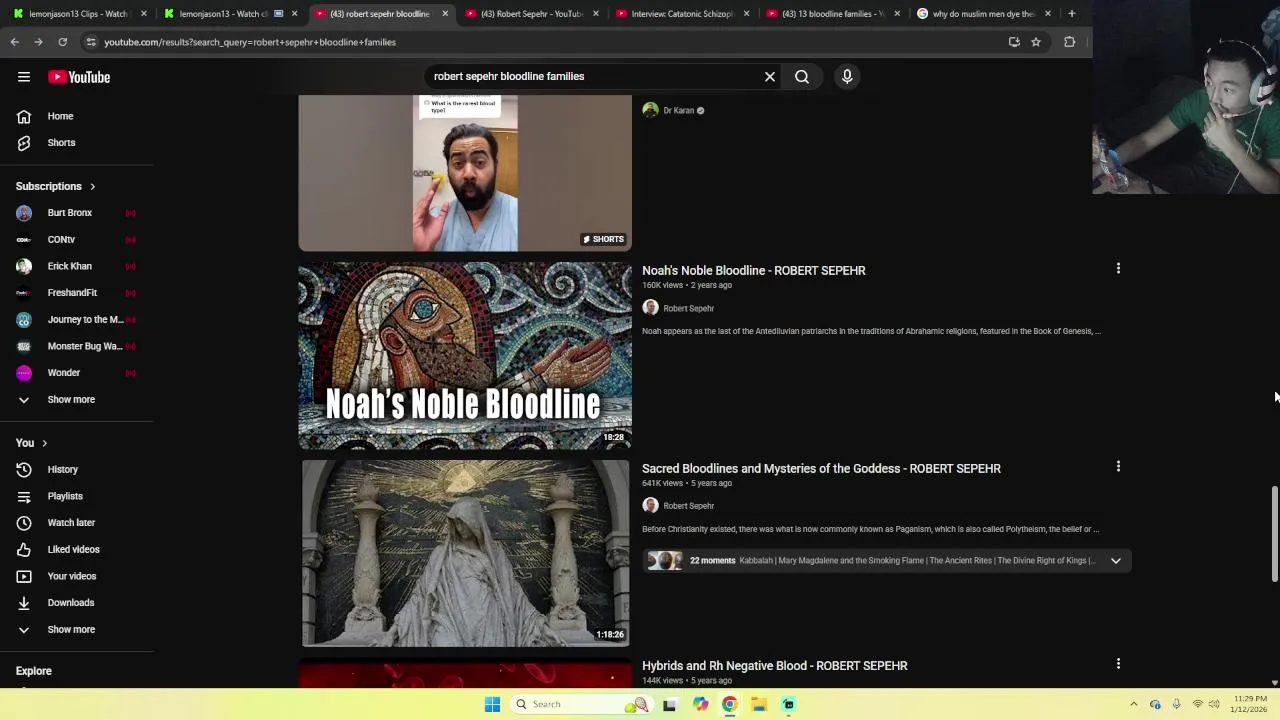Viewport: 1280px width, 720px height.
Task: Go forward in the browser
Action: coord(38,42)
